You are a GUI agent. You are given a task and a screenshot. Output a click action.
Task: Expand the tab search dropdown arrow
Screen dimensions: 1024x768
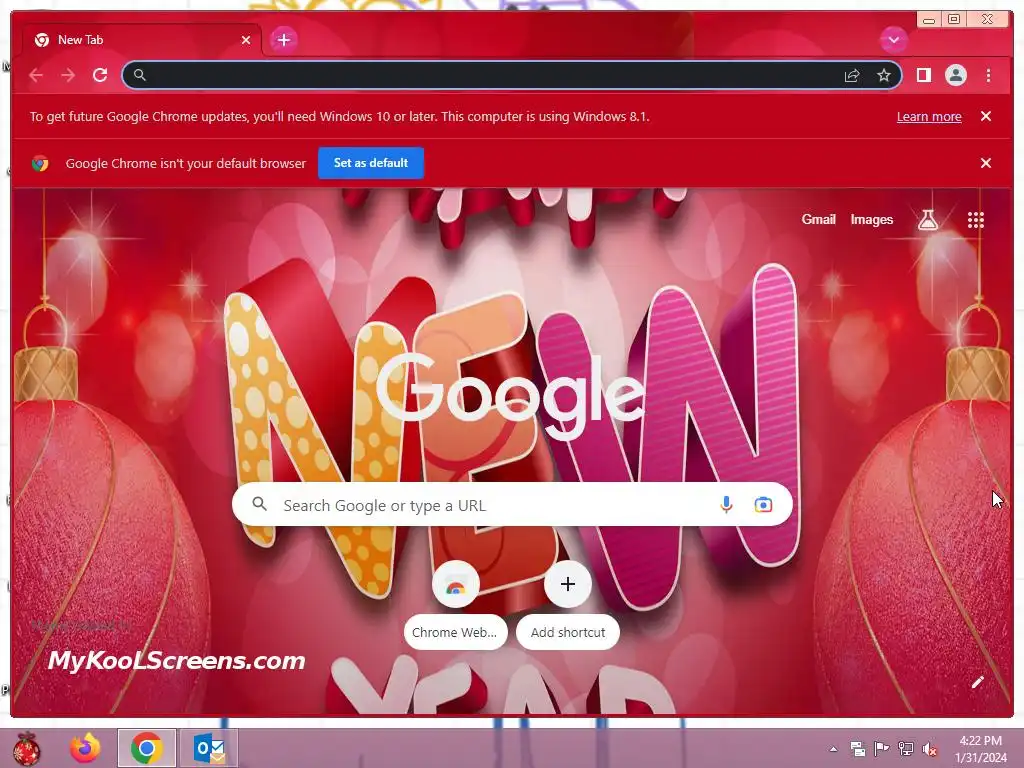tap(893, 40)
